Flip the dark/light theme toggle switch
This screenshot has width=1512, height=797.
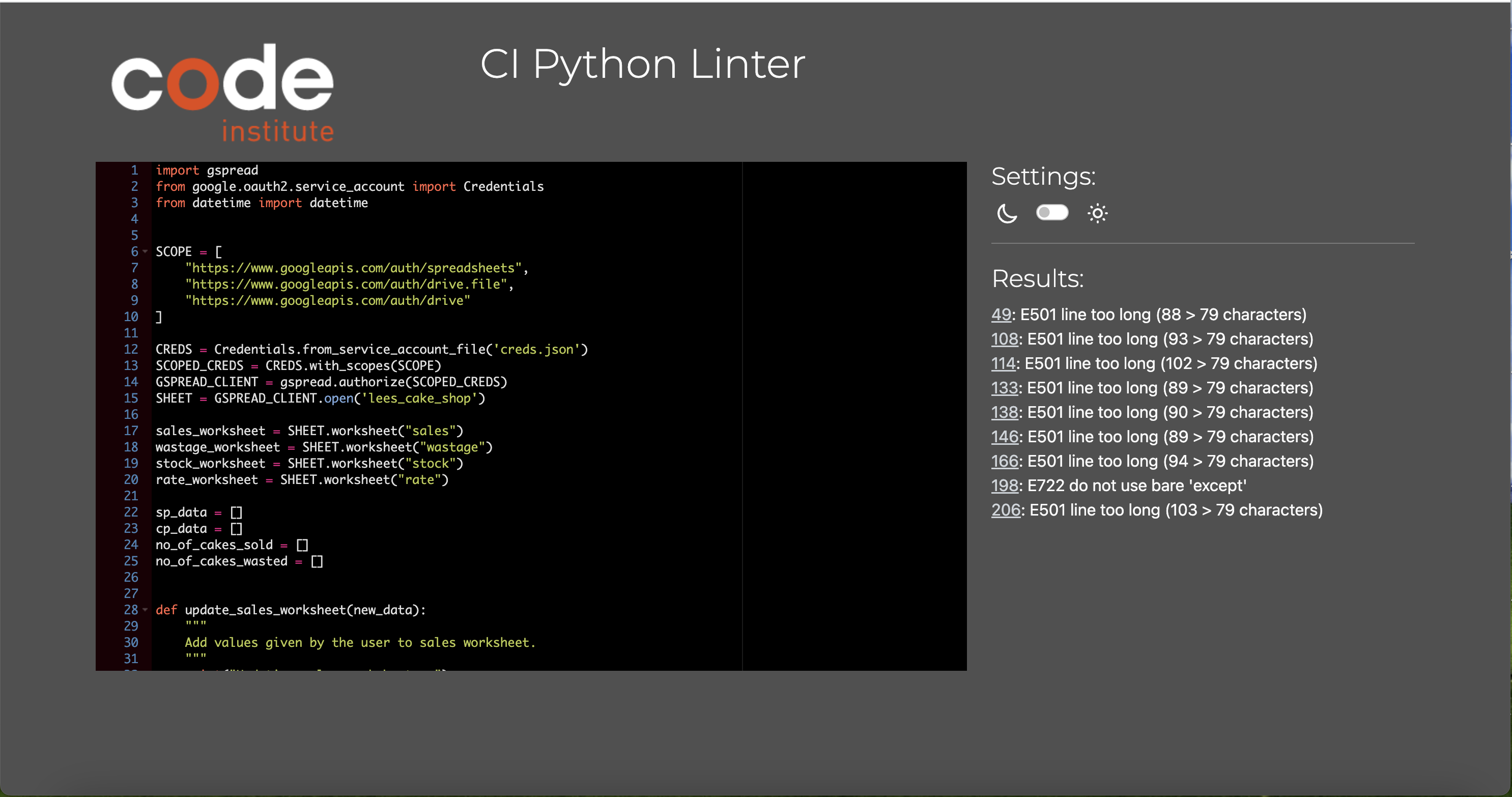(x=1052, y=212)
